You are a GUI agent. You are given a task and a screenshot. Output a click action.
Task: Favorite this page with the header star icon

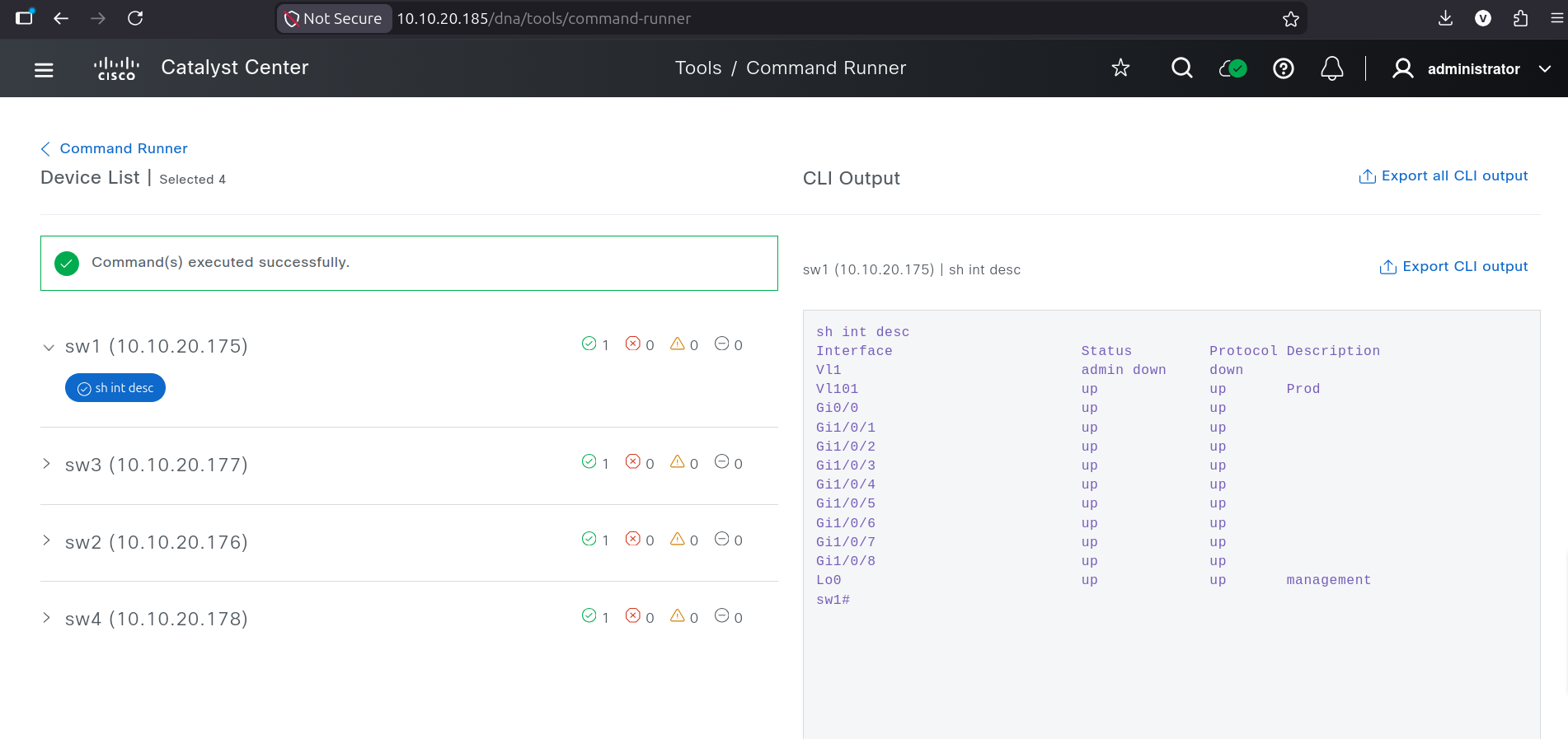[x=1120, y=68]
